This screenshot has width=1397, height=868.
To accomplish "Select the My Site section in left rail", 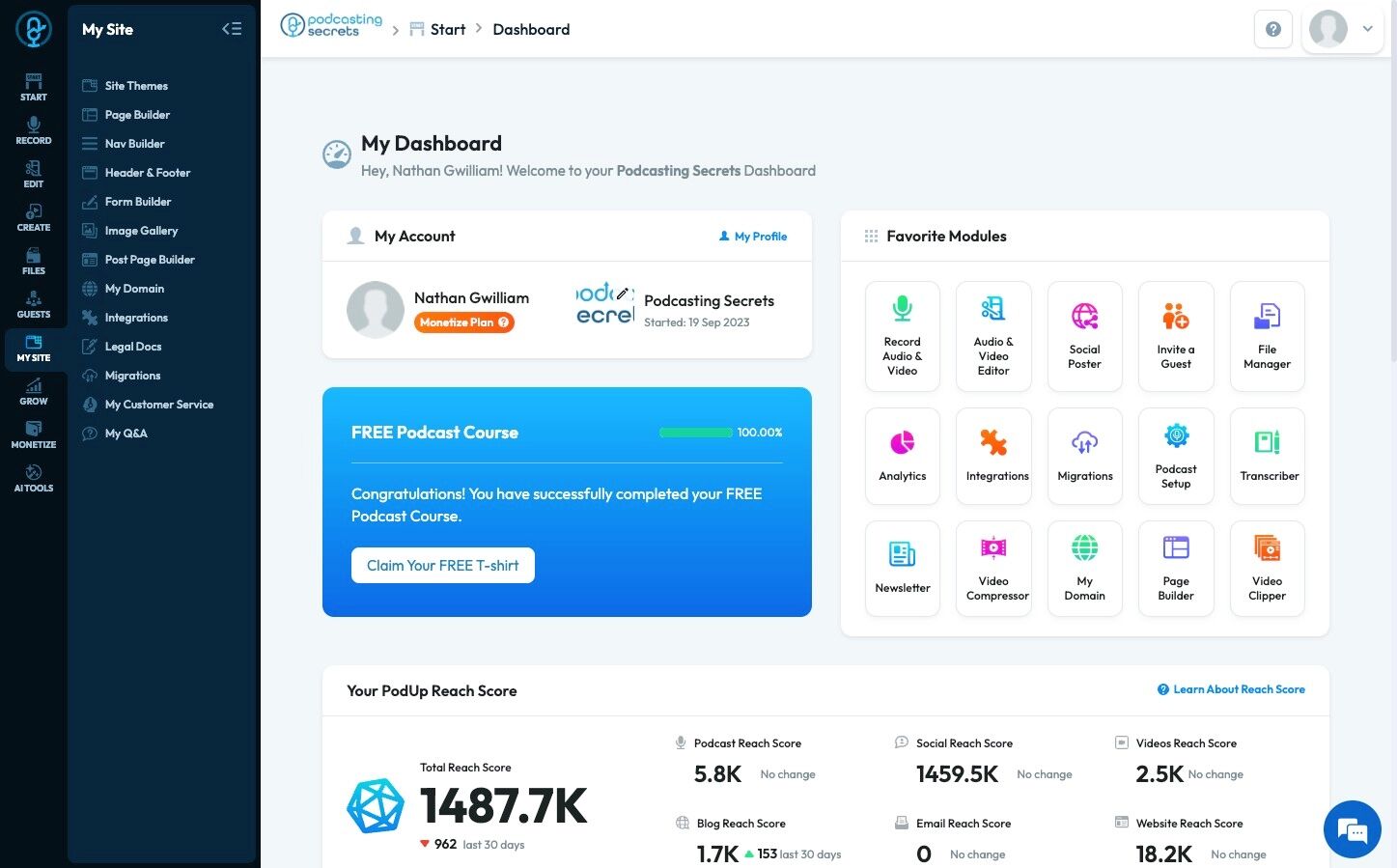I will [34, 348].
